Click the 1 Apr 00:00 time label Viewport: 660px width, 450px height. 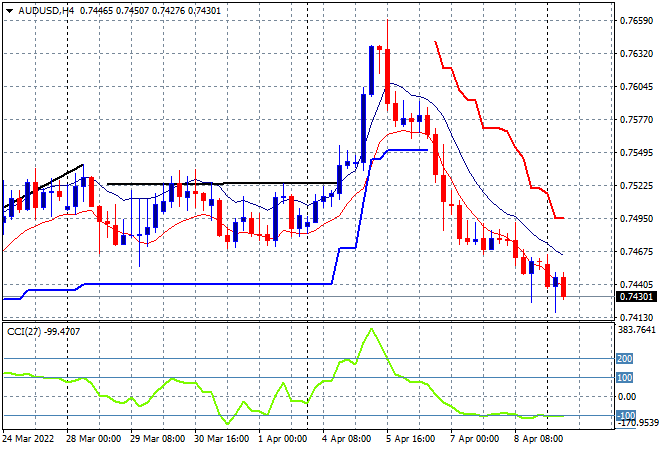pos(282,439)
